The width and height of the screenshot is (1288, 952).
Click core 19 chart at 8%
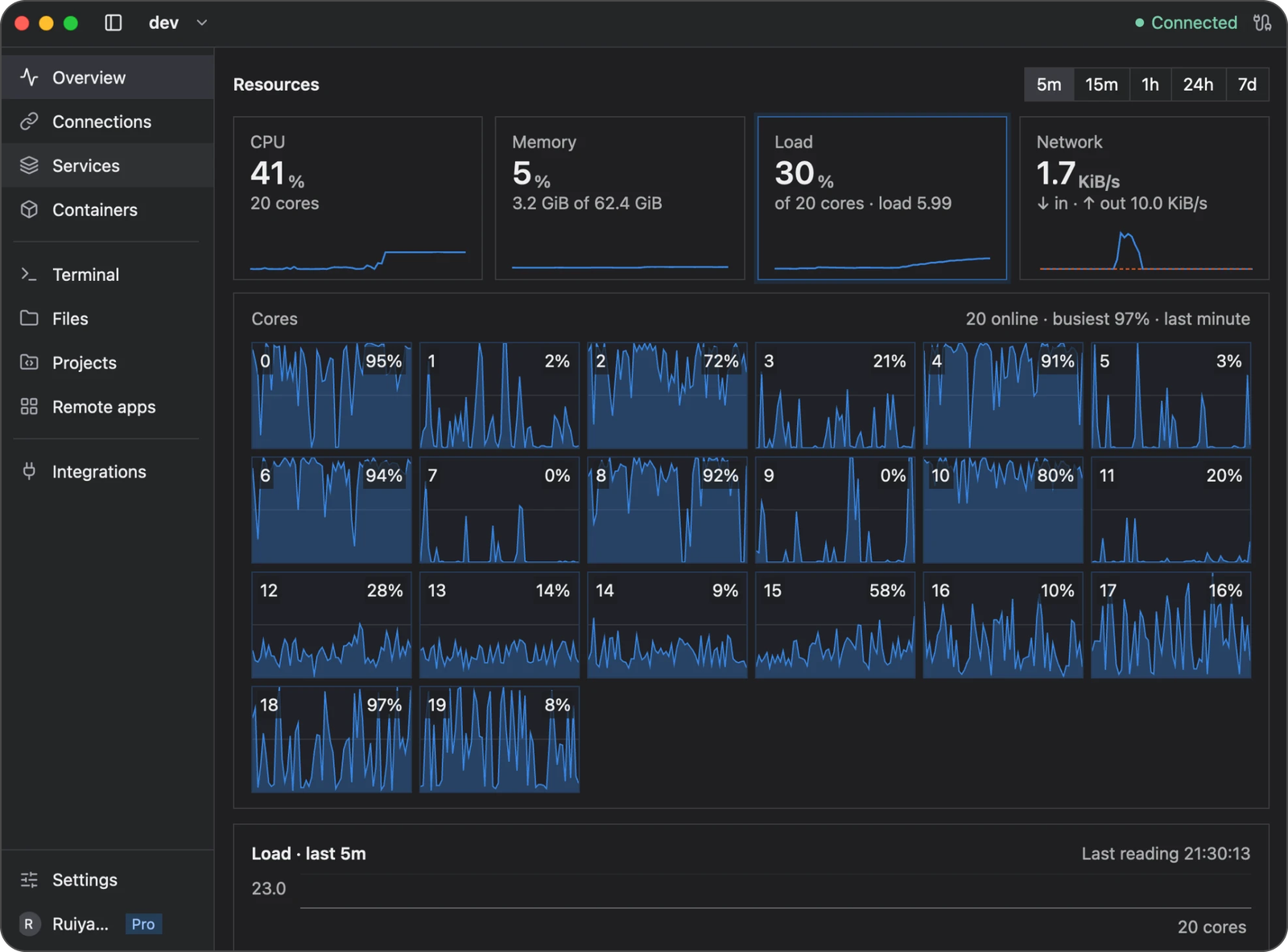[499, 739]
